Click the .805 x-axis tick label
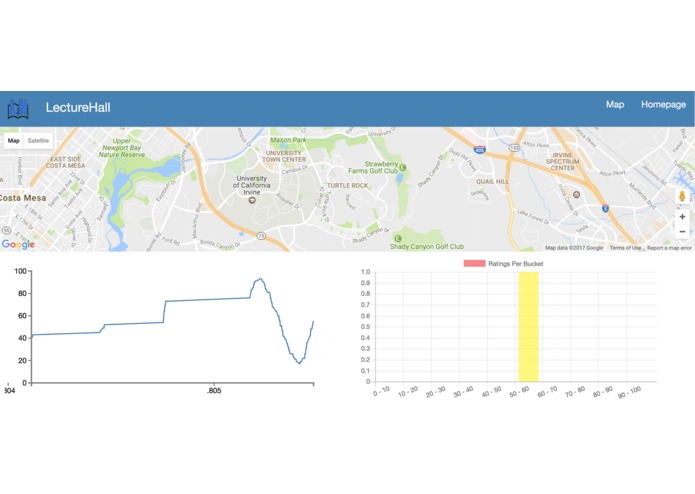This screenshot has height=494, width=695. point(214,391)
